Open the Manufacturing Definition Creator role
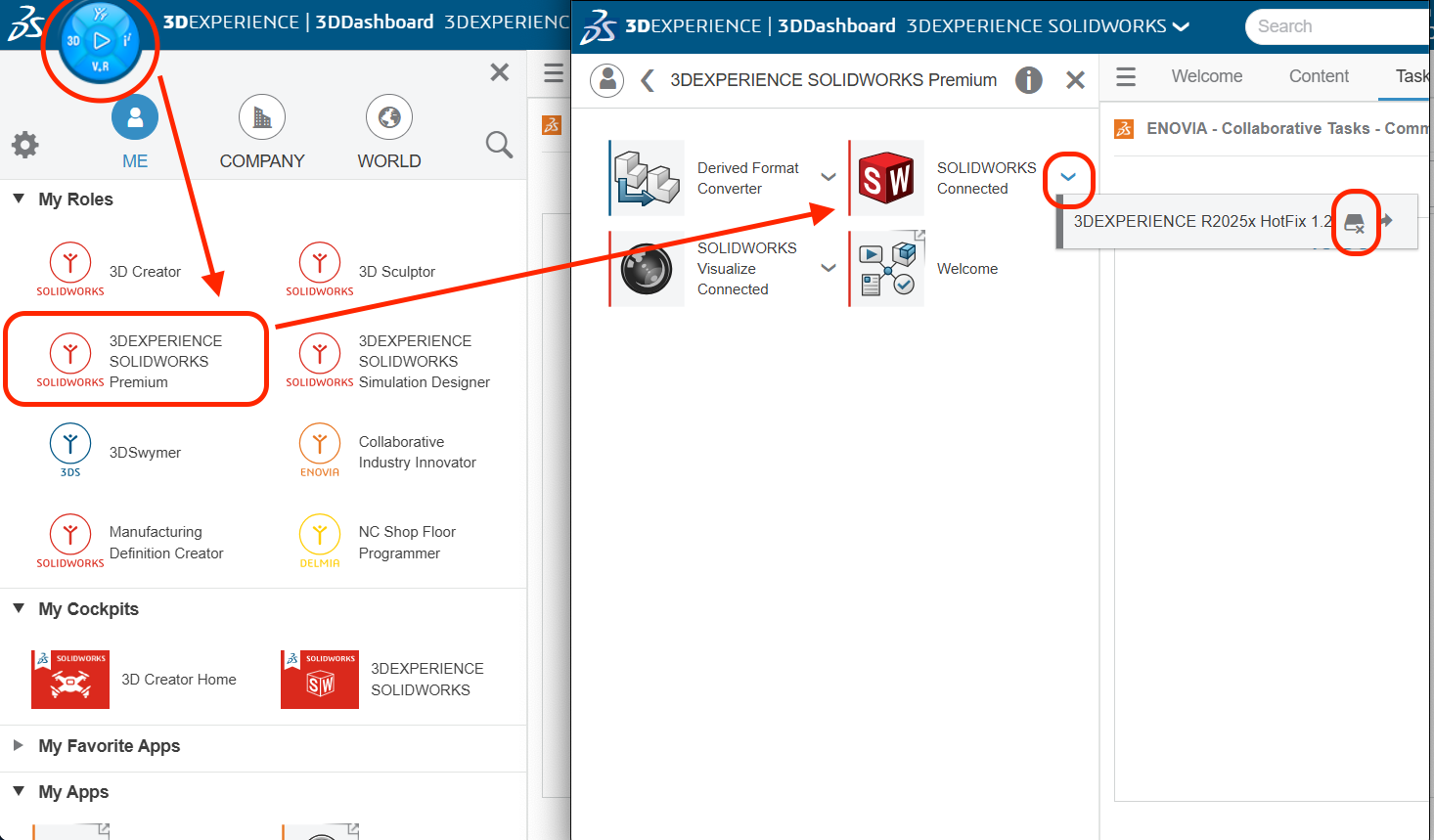Screen dimensions: 1434x840 (x=132, y=542)
